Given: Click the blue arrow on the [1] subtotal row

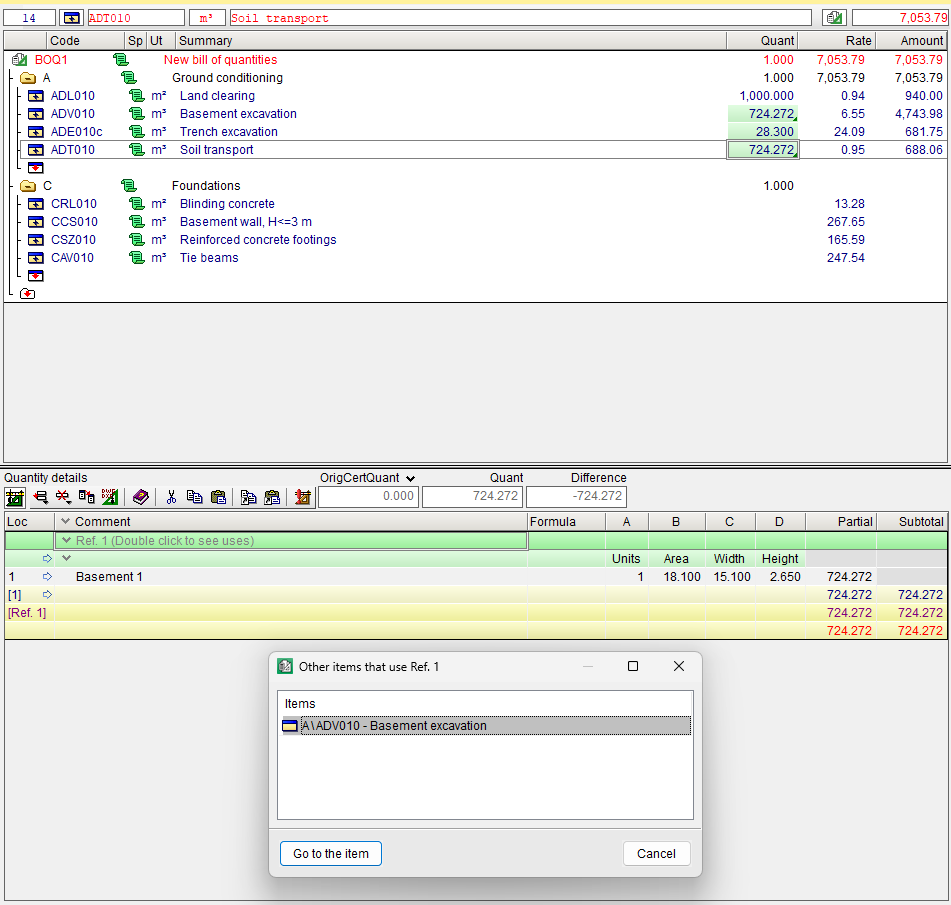Looking at the screenshot, I should coord(47,594).
